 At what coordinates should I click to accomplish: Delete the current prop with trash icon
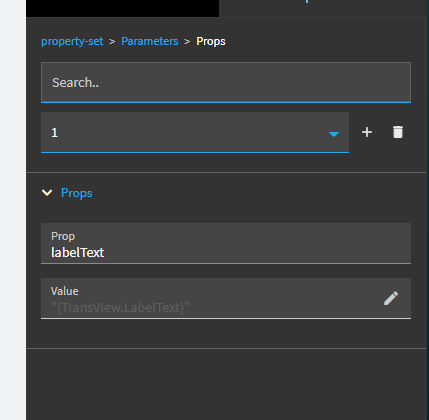click(398, 132)
